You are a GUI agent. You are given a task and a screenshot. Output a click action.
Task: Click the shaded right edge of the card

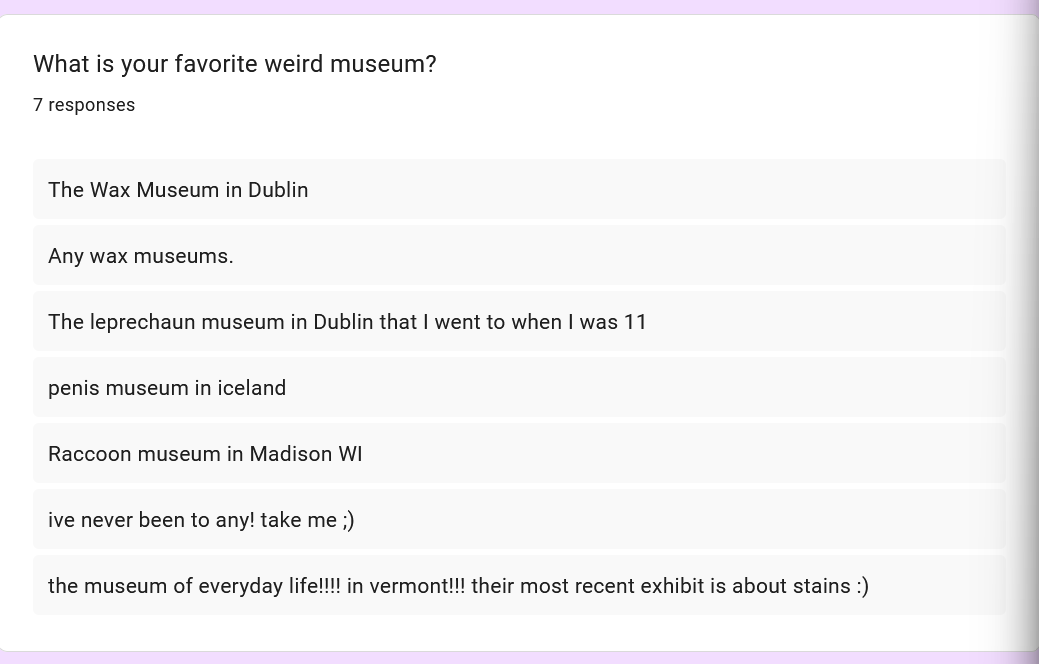coord(1027,330)
